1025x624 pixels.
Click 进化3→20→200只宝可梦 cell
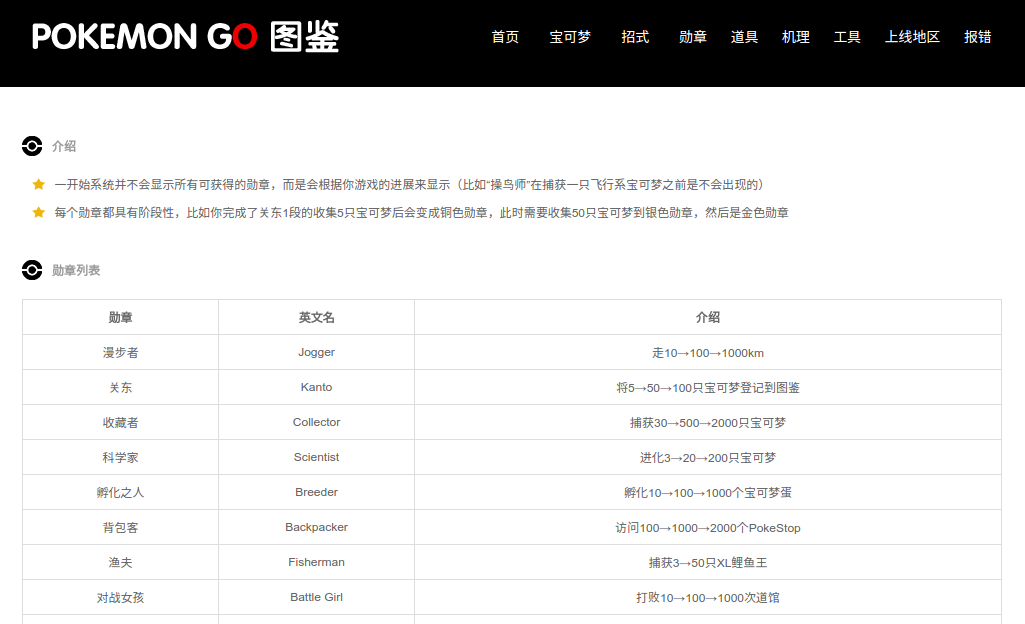click(708, 457)
